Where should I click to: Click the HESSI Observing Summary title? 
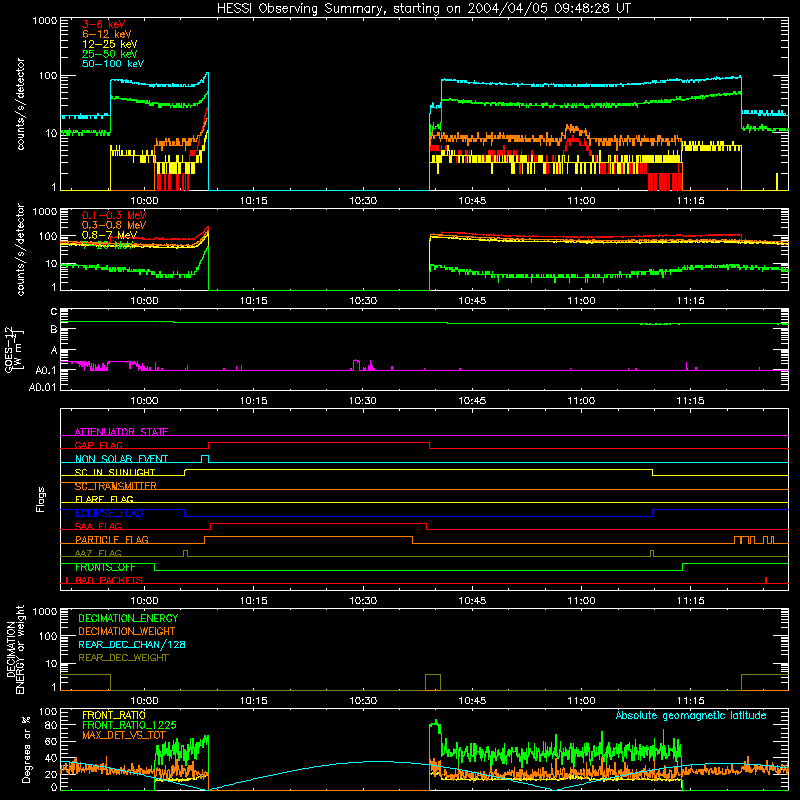[x=423, y=9]
